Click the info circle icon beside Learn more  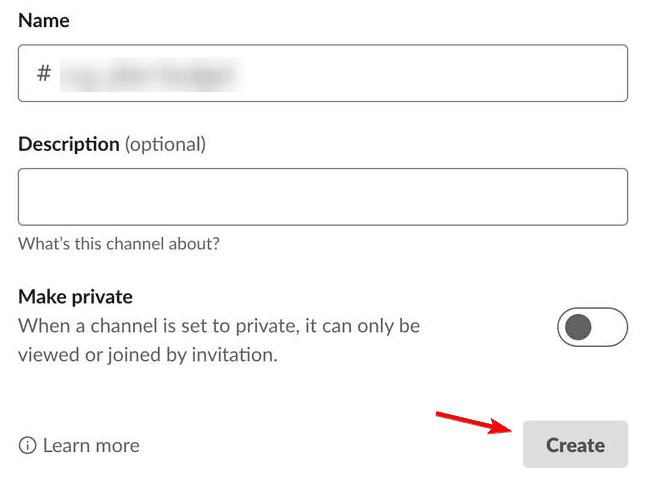click(x=27, y=446)
